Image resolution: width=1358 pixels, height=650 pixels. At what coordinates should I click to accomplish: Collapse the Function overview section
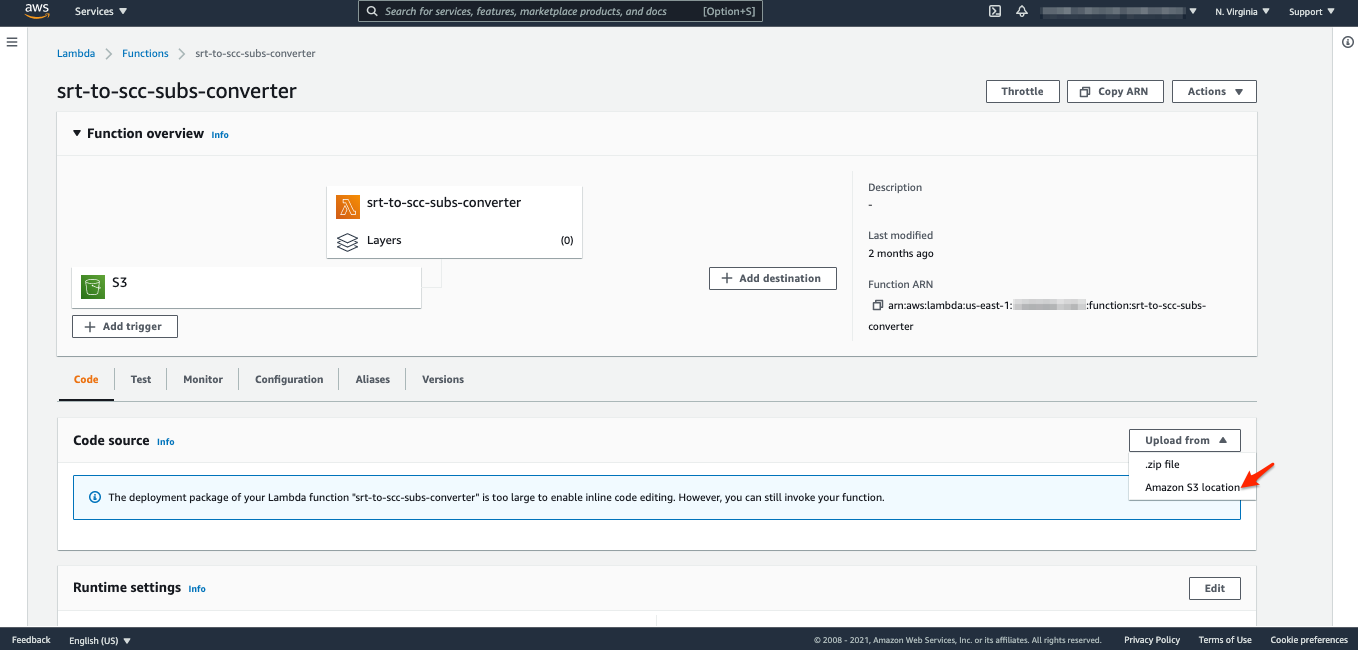point(77,133)
